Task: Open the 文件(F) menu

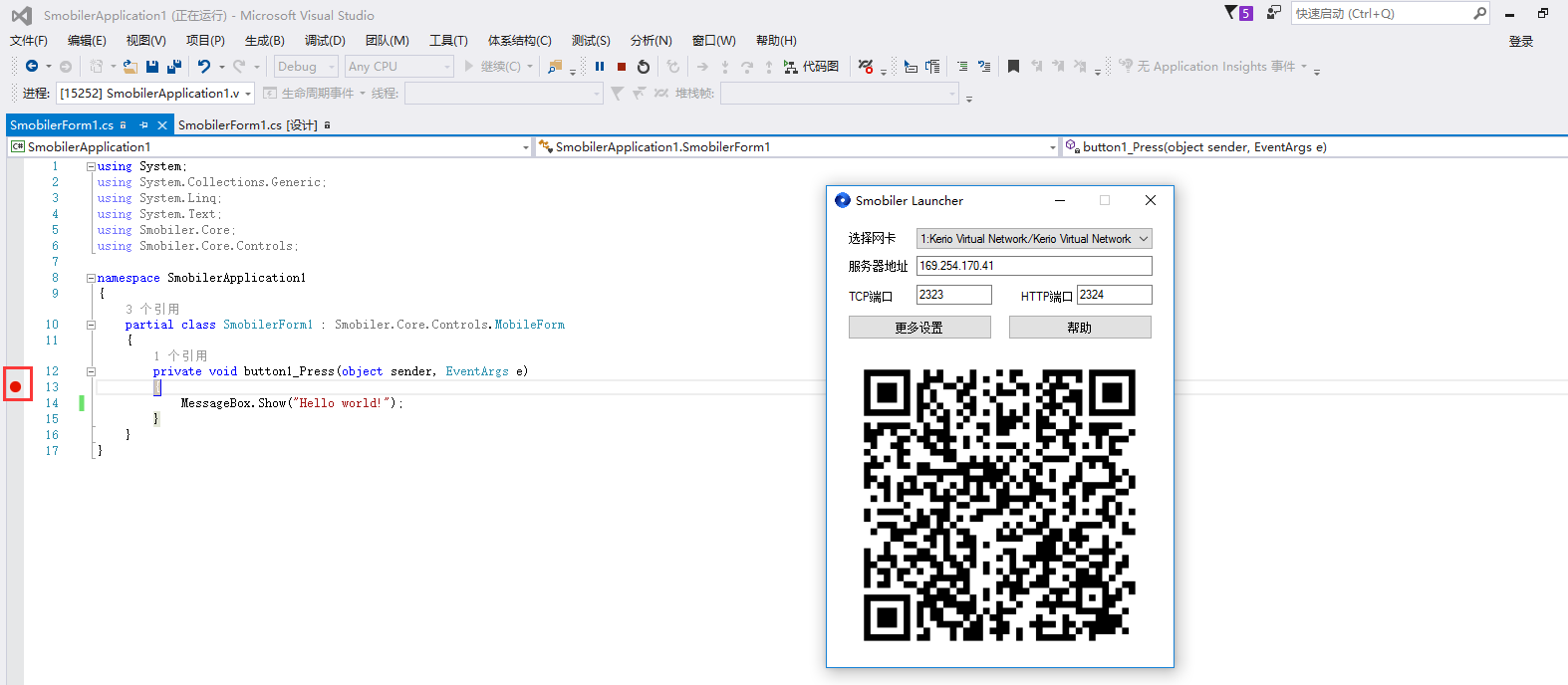Action: 29,41
